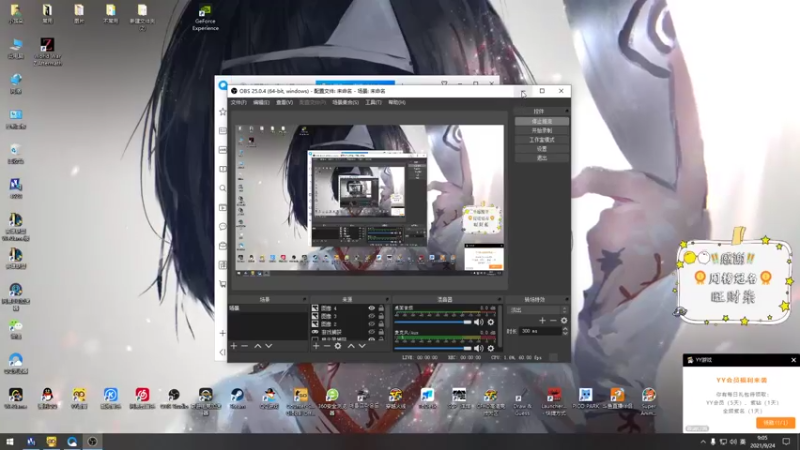
Task: Move source down in Sources panel
Action: click(x=362, y=346)
